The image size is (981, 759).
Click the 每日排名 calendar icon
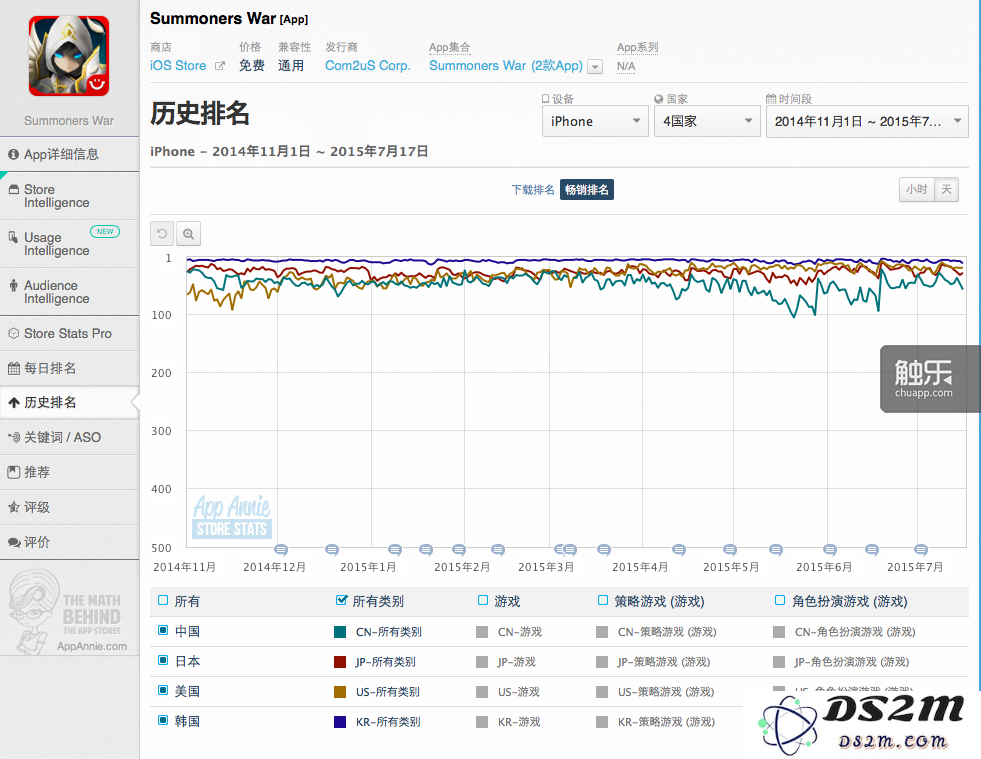click(x=14, y=369)
